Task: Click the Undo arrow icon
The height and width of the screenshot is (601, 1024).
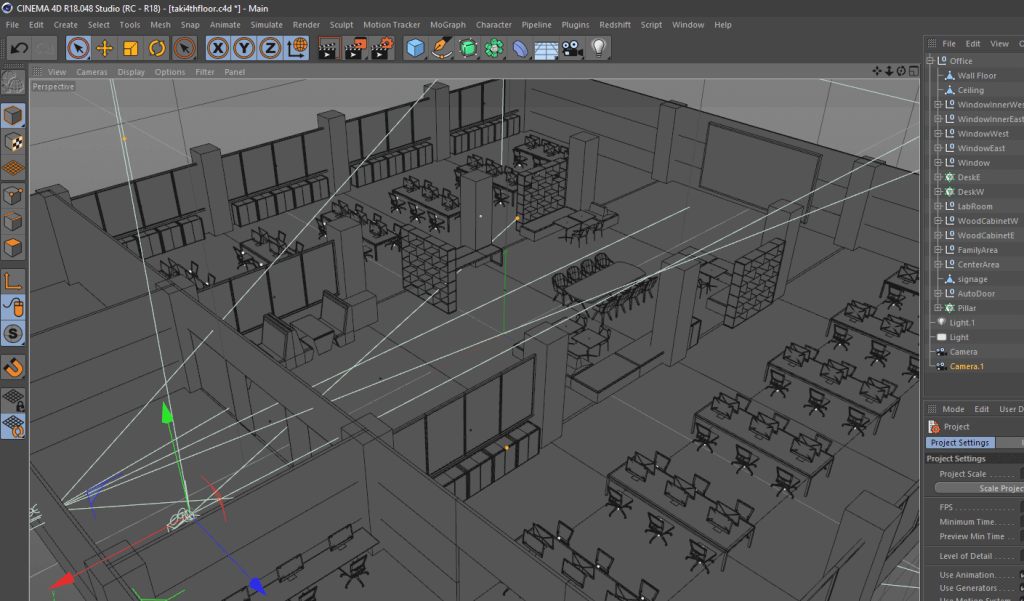Action: [18, 48]
